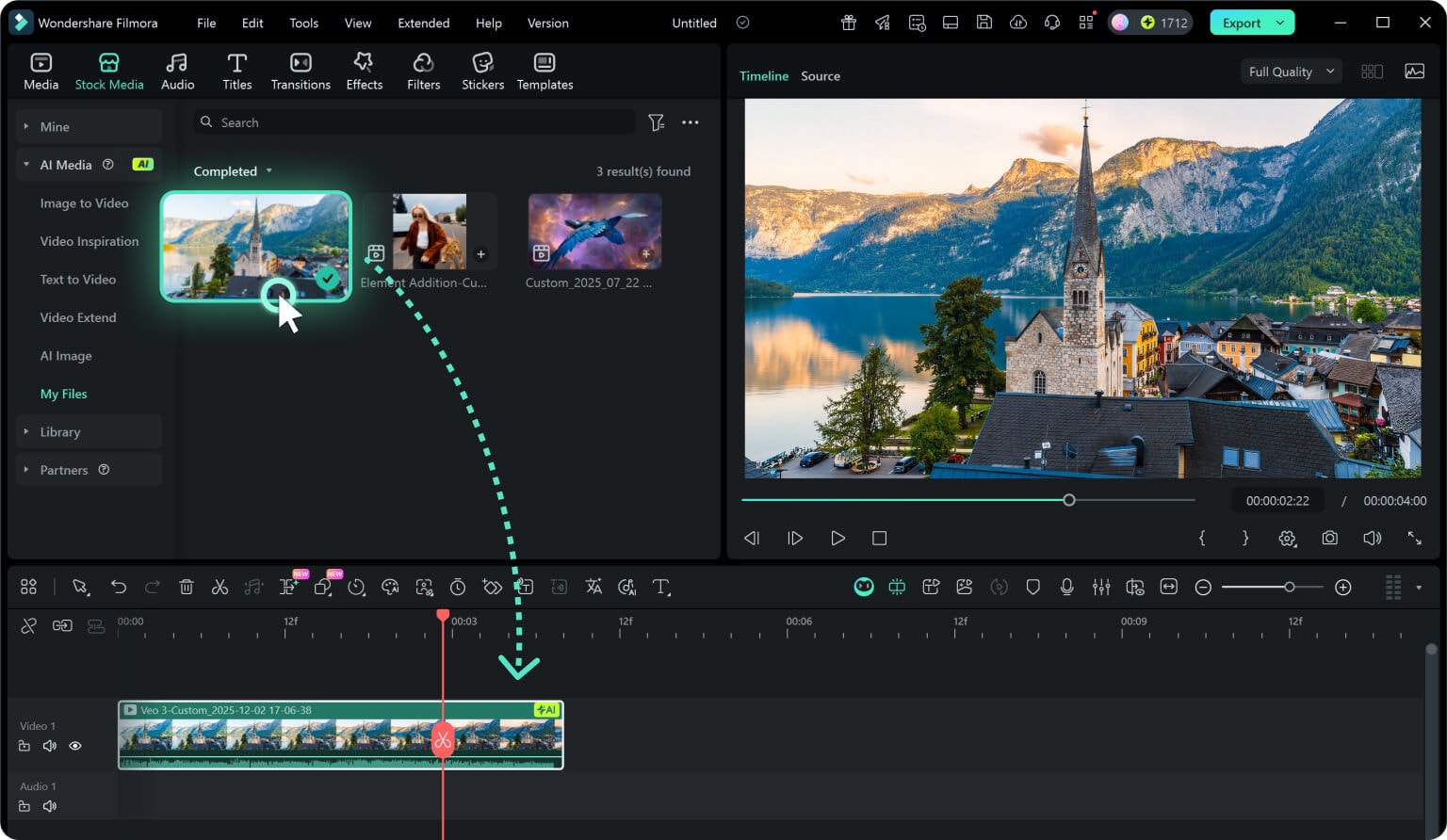Viewport: 1447px width, 840px height.
Task: Open the Transitions panel
Action: 301,69
